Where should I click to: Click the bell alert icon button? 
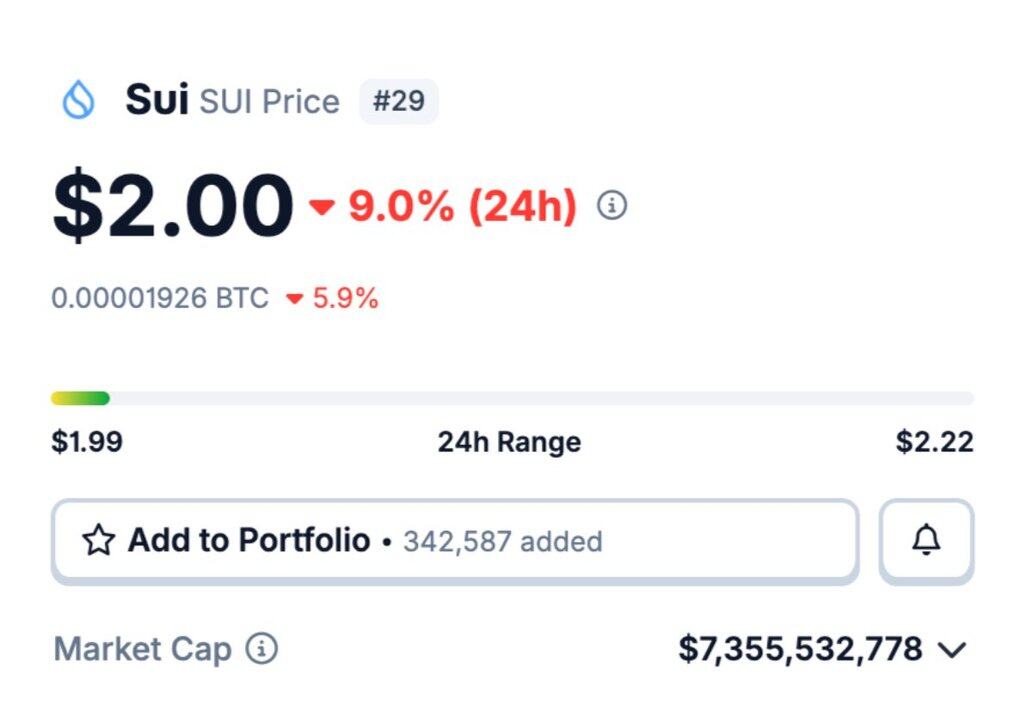(x=927, y=541)
